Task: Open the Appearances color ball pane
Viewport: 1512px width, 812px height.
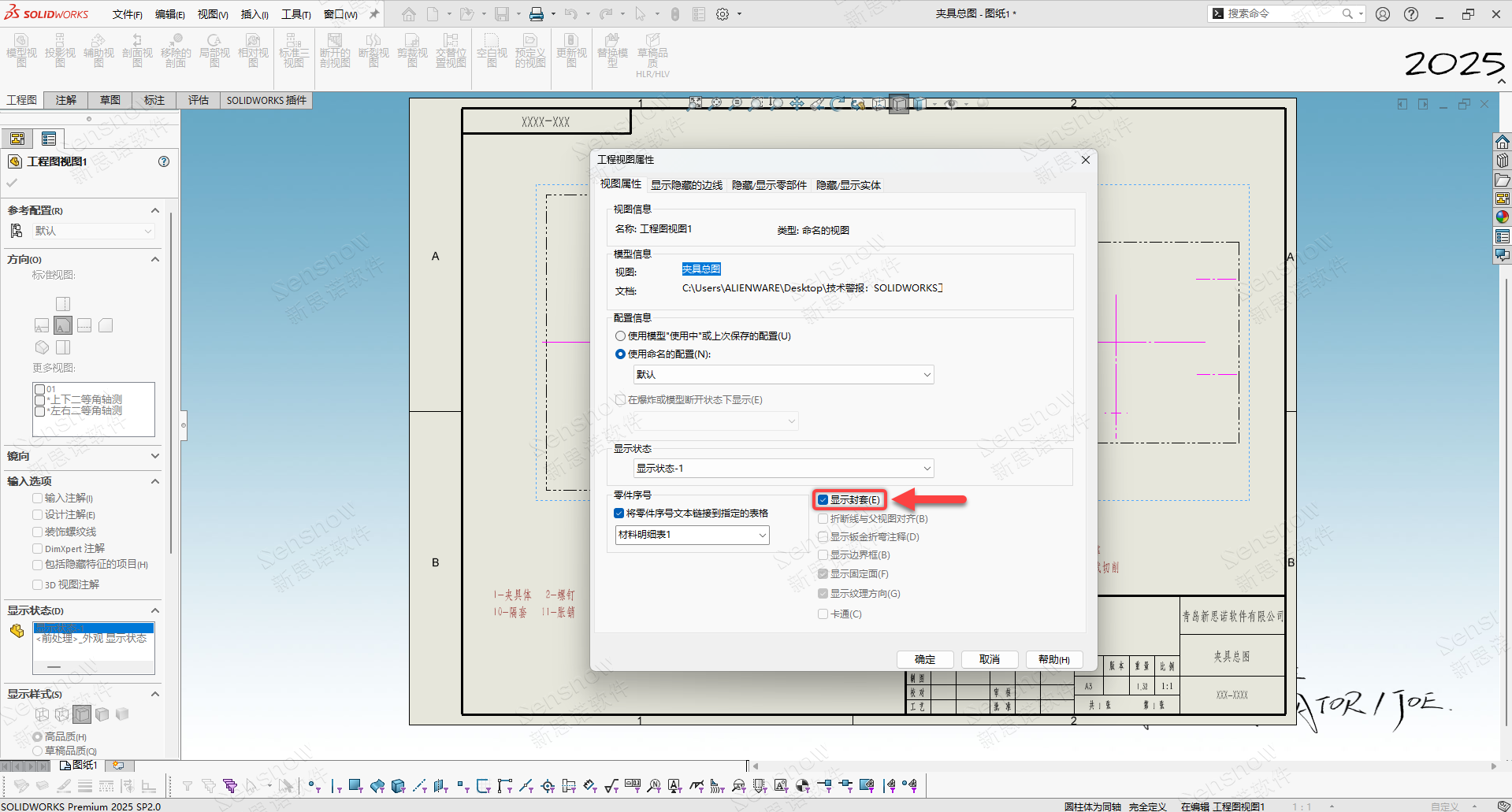Action: click(x=1503, y=217)
